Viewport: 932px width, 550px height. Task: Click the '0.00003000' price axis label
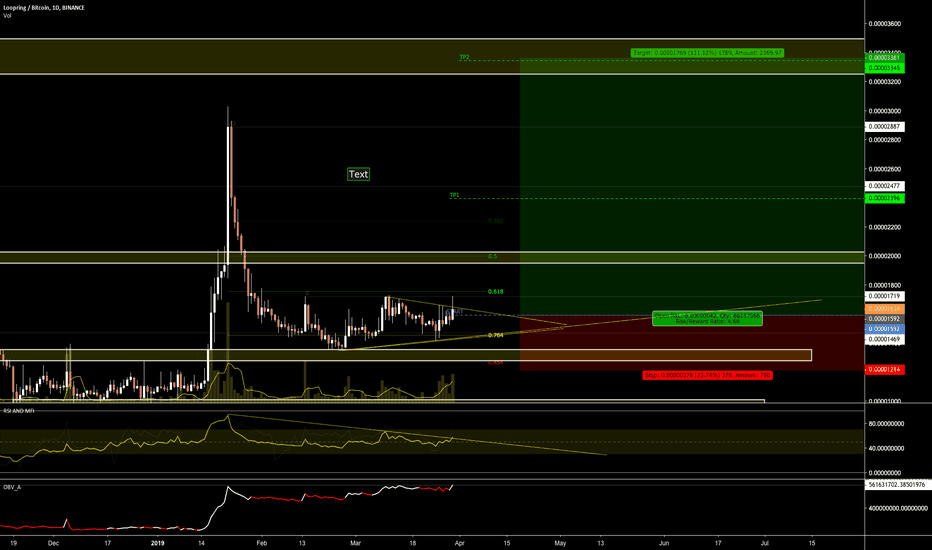click(884, 111)
